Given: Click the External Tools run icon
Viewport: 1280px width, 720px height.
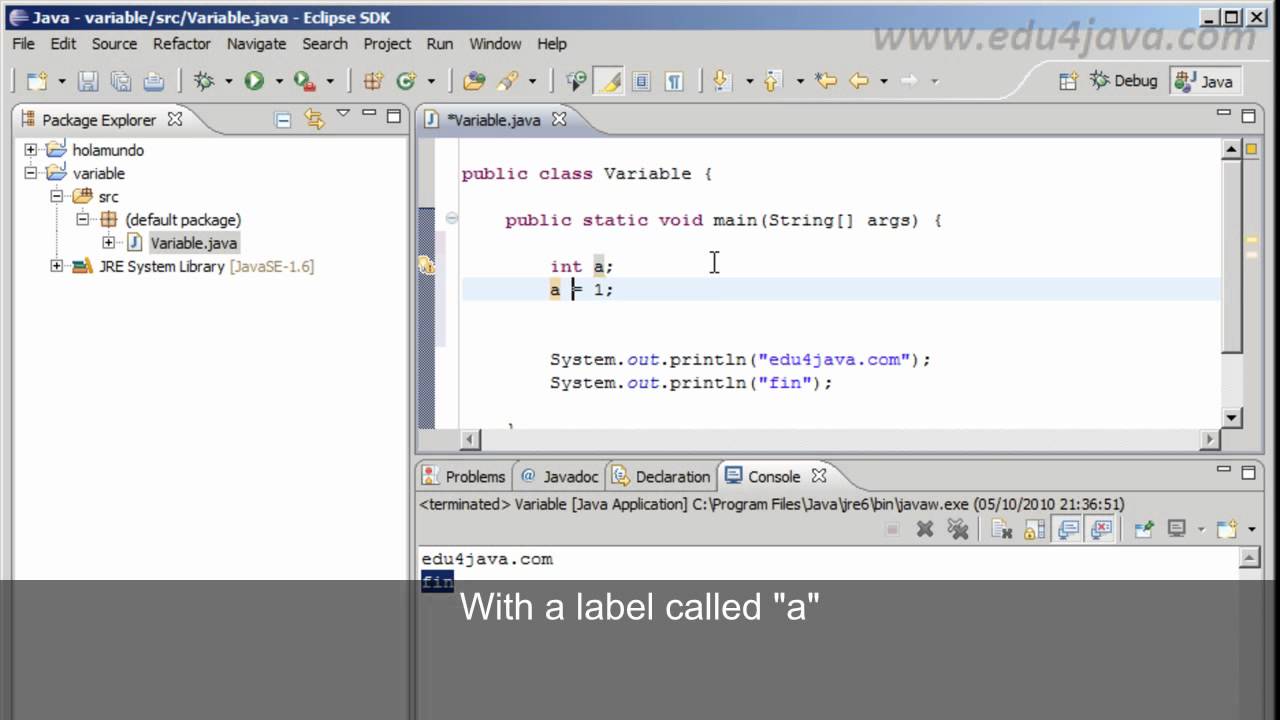Looking at the screenshot, I should click(x=305, y=81).
